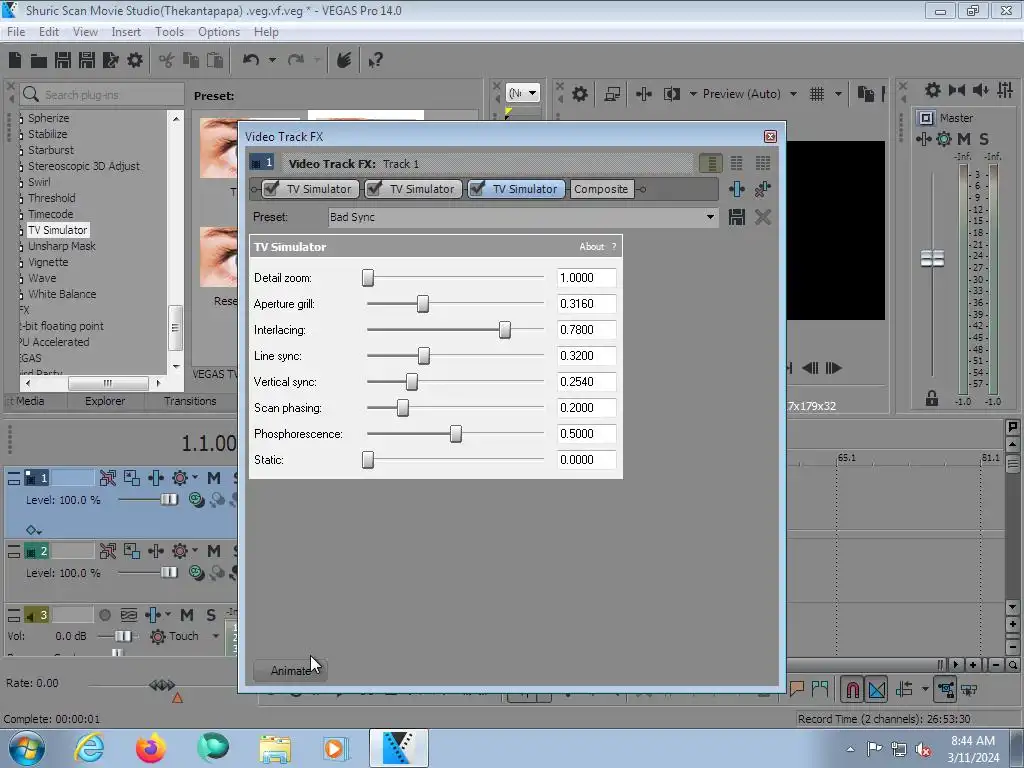Toggle Solo on audio track 3
Viewport: 1024px width, 768px height.
click(x=210, y=615)
